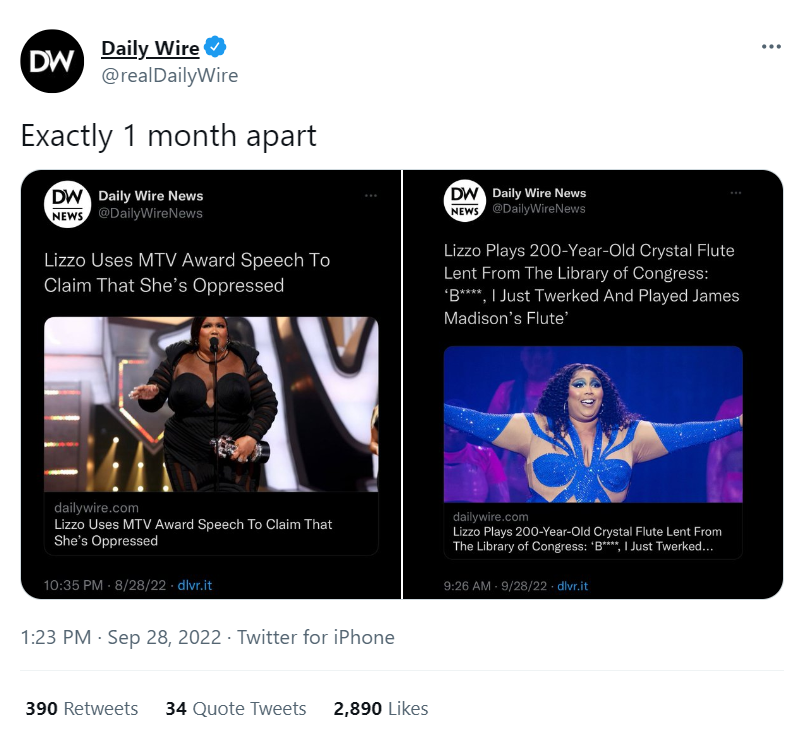Screen dimensions: 803x737
Task: View the 2,890 Likes list
Action: 381,708
